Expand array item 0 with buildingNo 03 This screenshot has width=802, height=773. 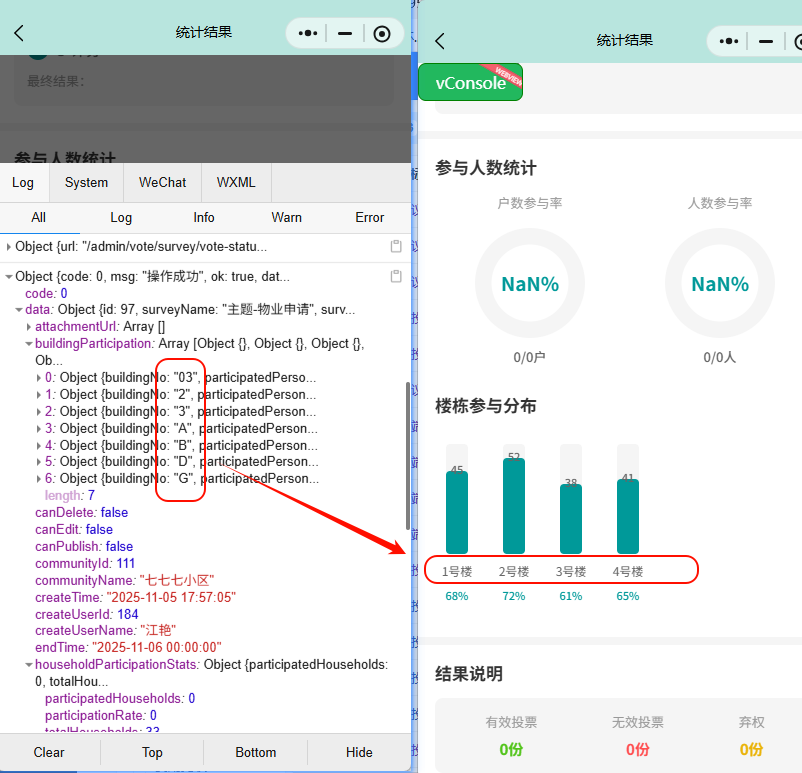pos(39,378)
